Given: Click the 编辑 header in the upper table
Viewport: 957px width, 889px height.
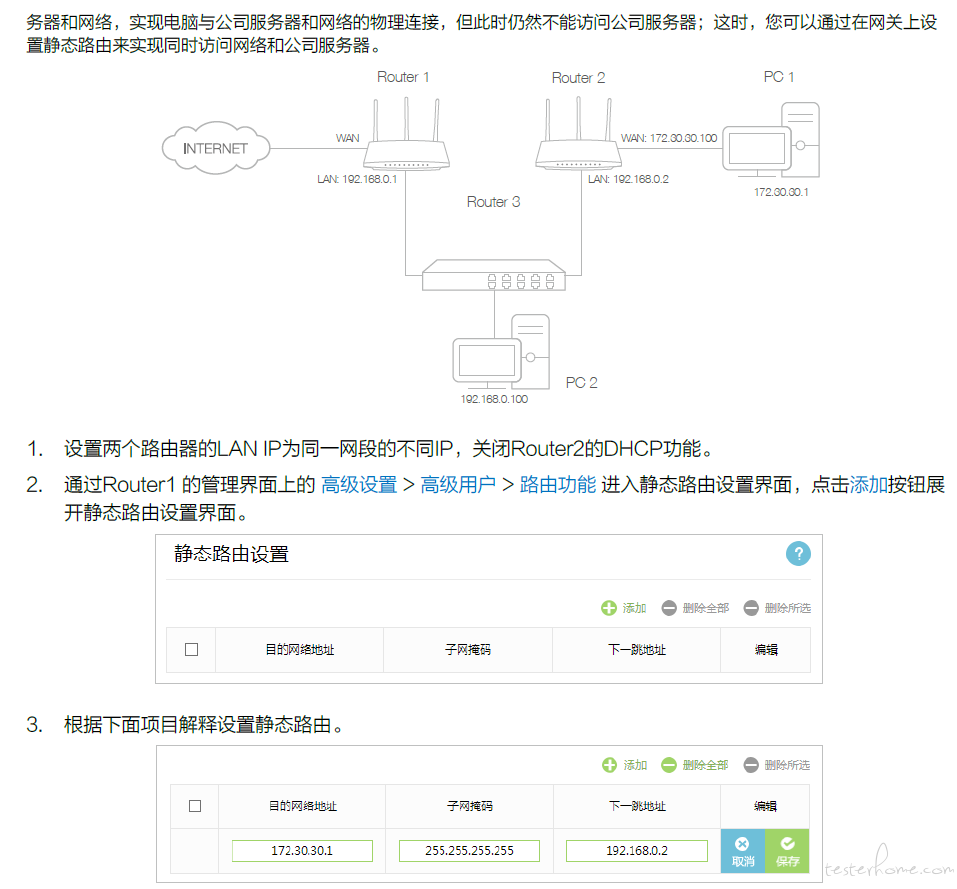Looking at the screenshot, I should pyautogui.click(x=766, y=649).
